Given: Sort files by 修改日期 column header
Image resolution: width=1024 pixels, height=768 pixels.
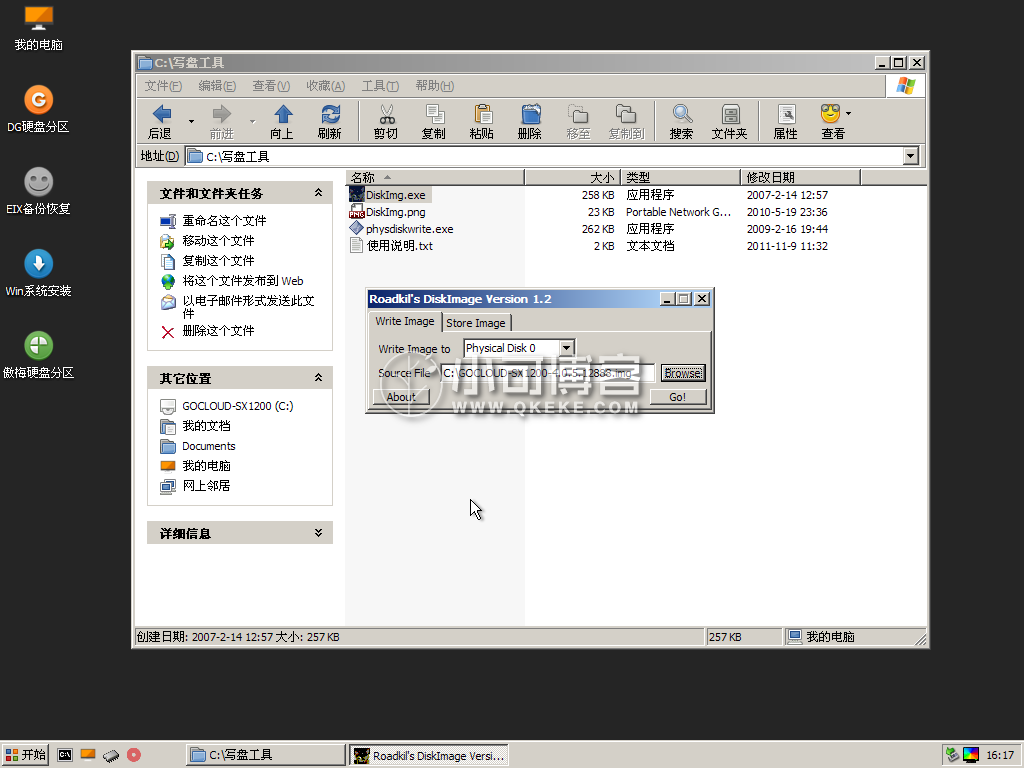Looking at the screenshot, I should pos(801,177).
